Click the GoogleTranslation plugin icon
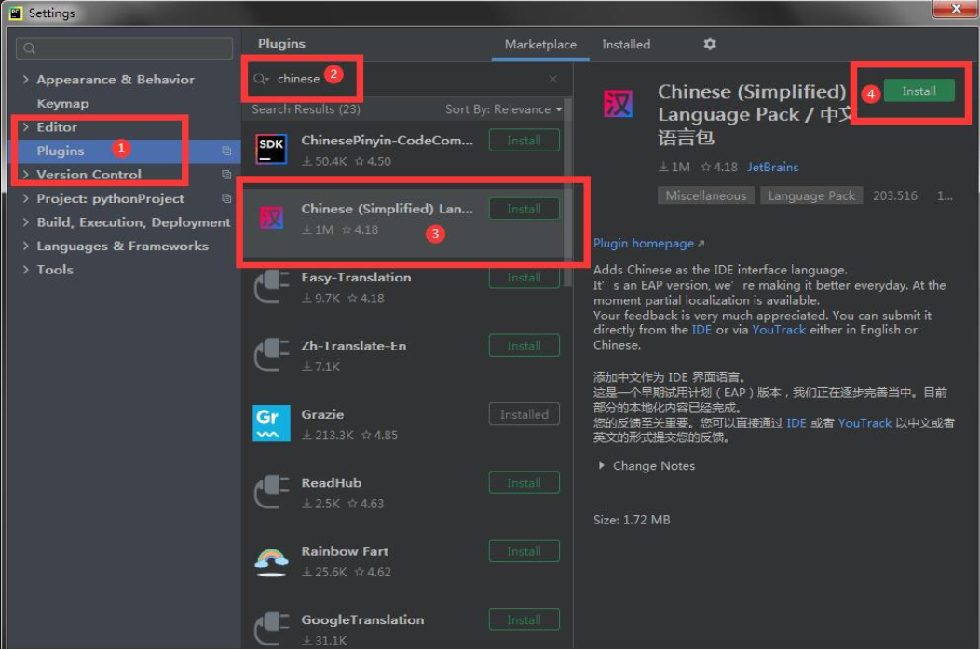980x650 pixels. point(271,629)
